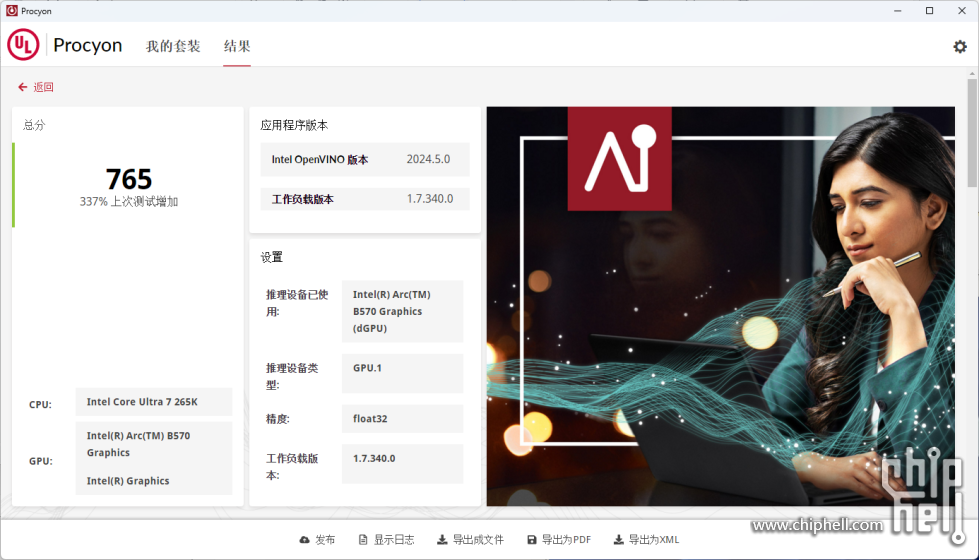Click the inference device B570 Graphics (dGPU) value
Image resolution: width=979 pixels, height=560 pixels.
click(402, 311)
